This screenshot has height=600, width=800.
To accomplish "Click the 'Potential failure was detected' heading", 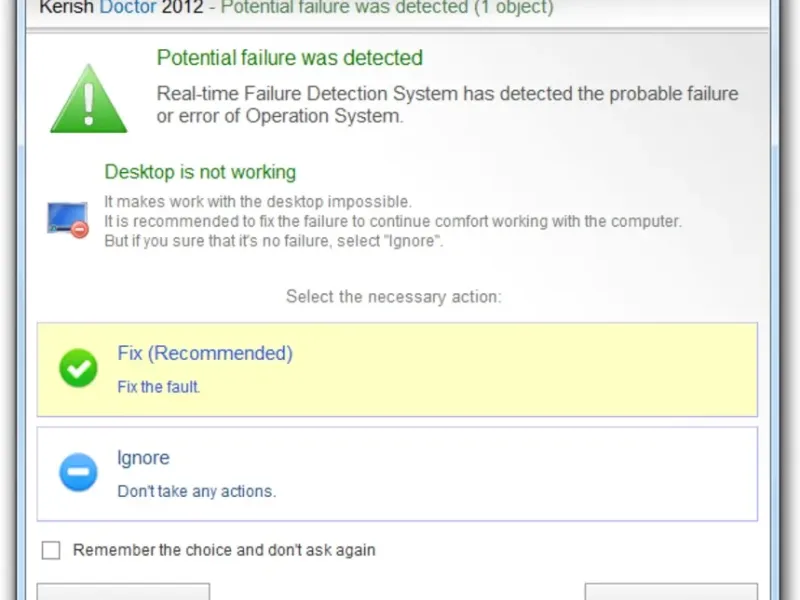I will pyautogui.click(x=290, y=58).
